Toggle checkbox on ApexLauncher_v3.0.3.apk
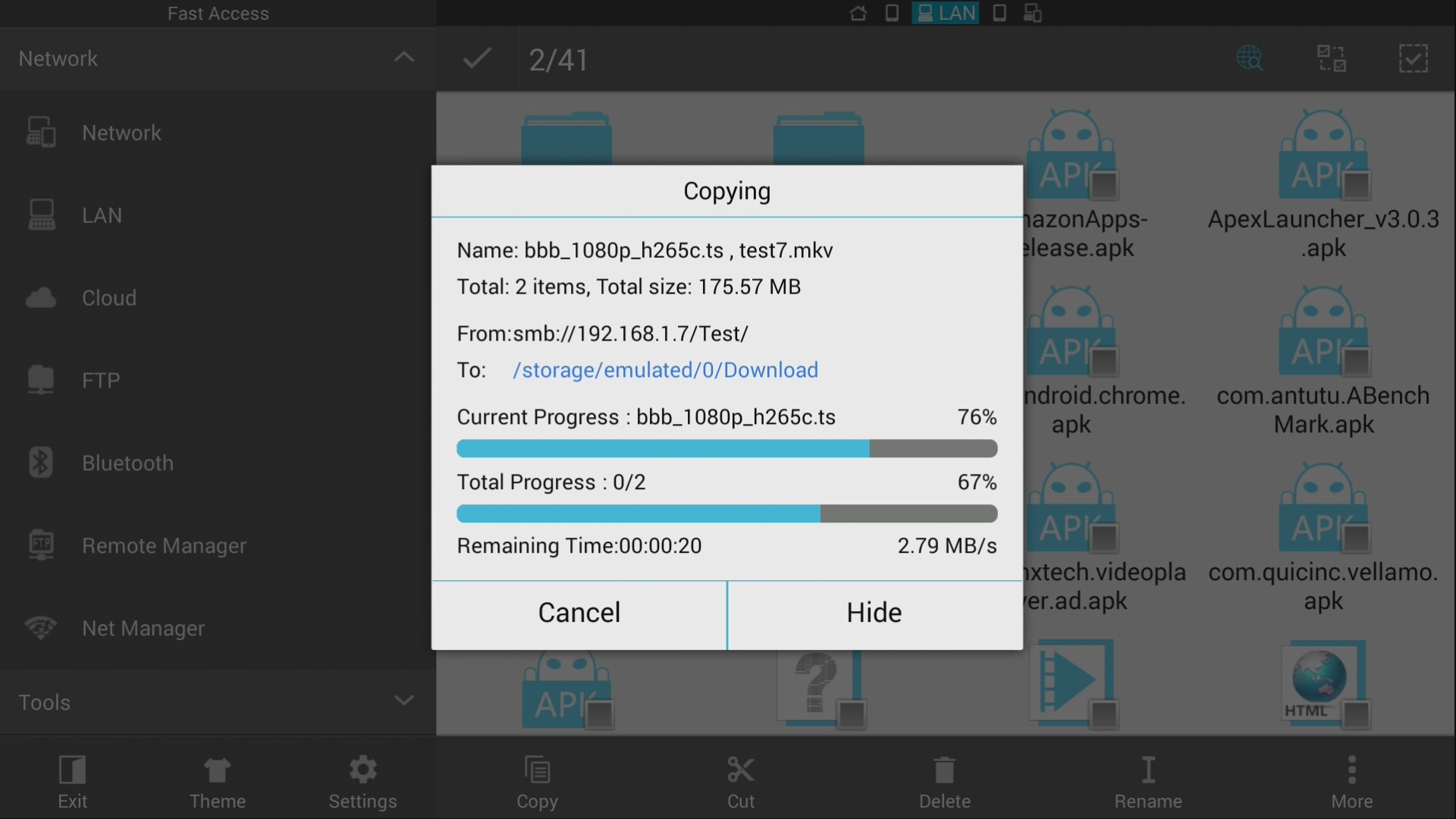Screen dimensions: 1456x819 pyautogui.click(x=1356, y=184)
